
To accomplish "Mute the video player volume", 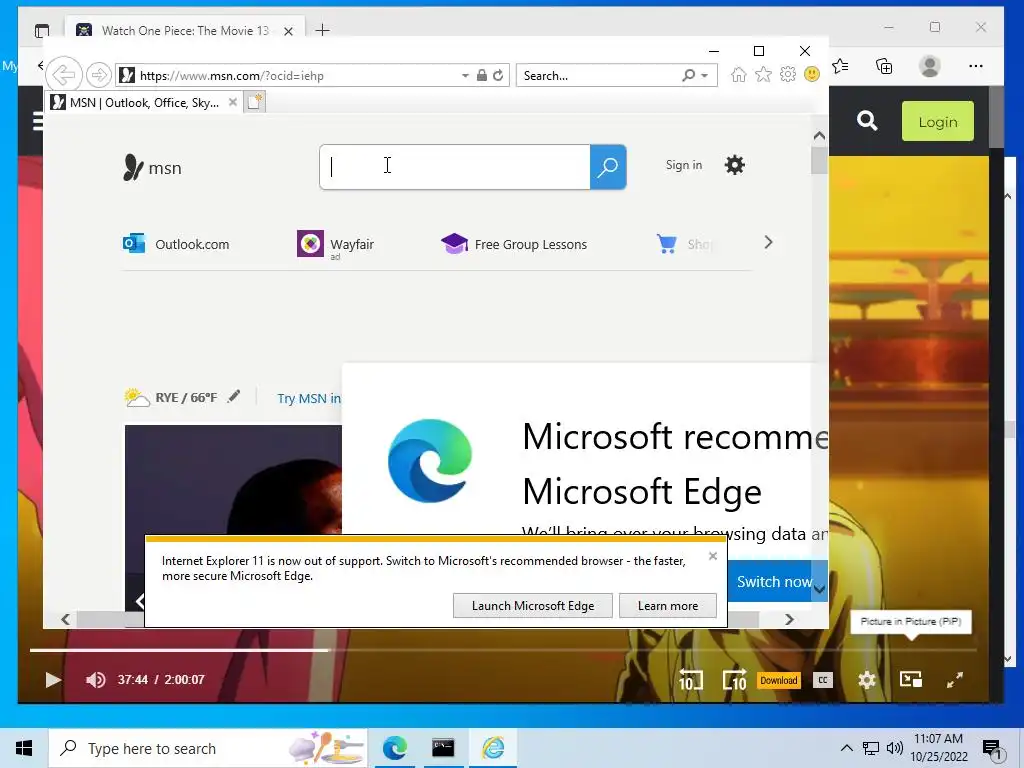I will (95, 680).
